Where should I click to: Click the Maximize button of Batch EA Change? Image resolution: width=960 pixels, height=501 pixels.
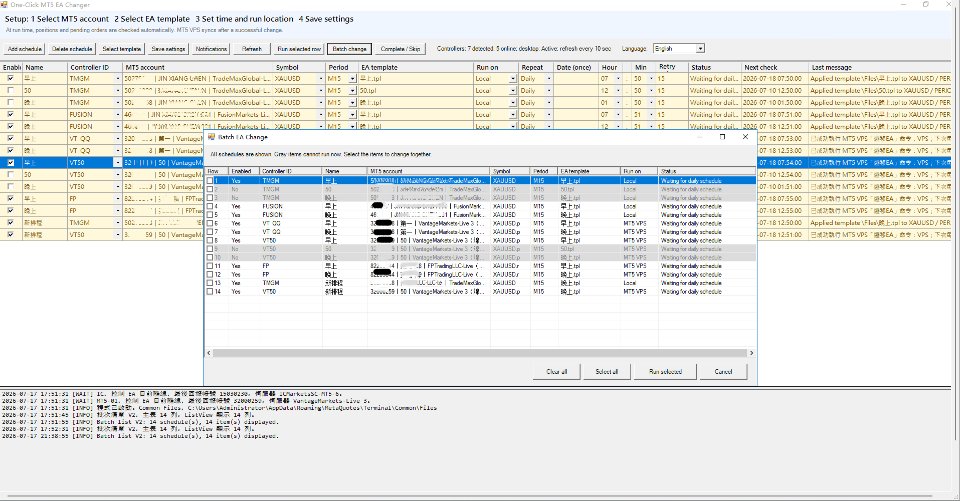(x=722, y=137)
